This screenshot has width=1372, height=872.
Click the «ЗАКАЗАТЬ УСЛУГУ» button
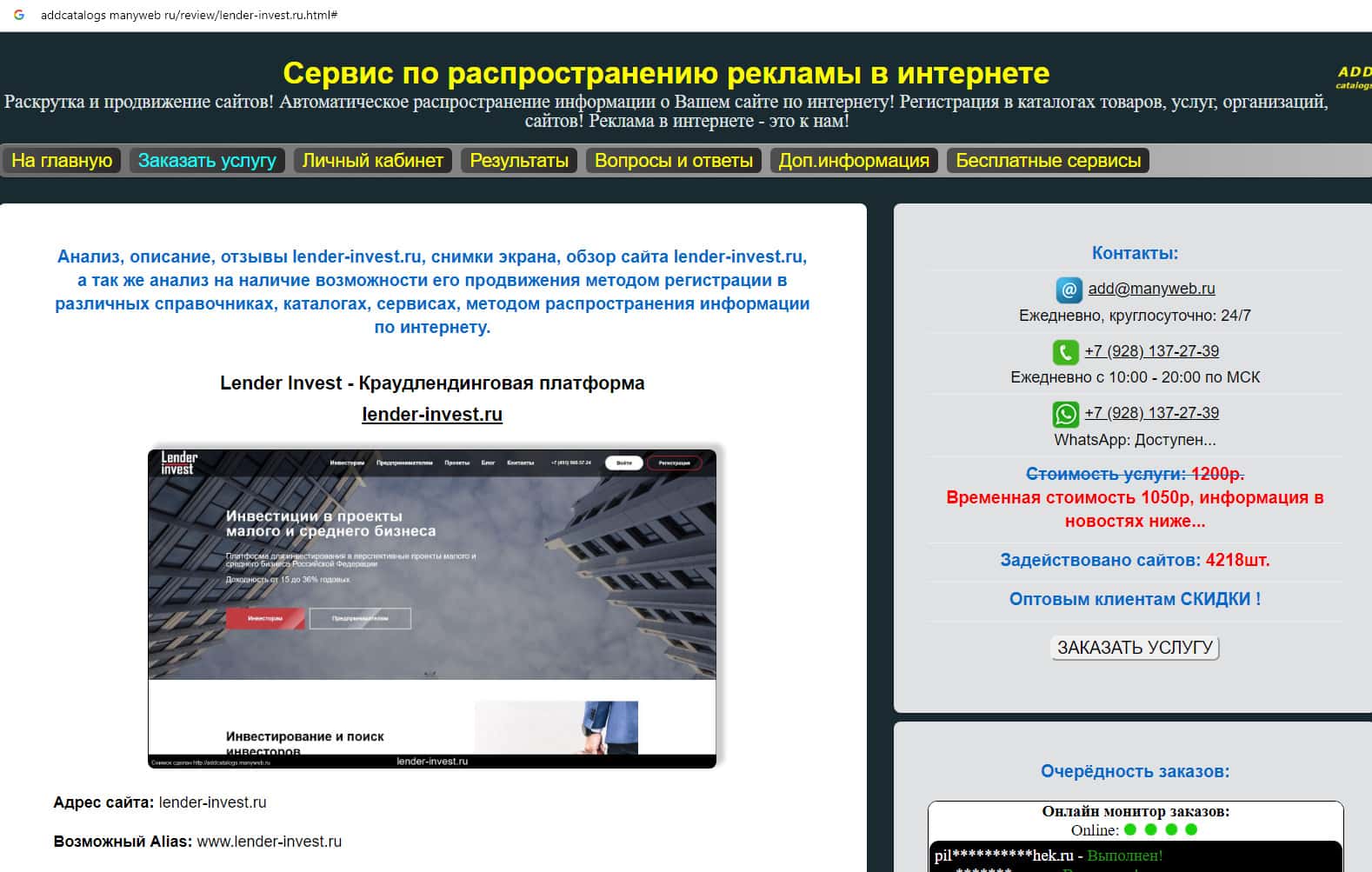tap(1135, 648)
